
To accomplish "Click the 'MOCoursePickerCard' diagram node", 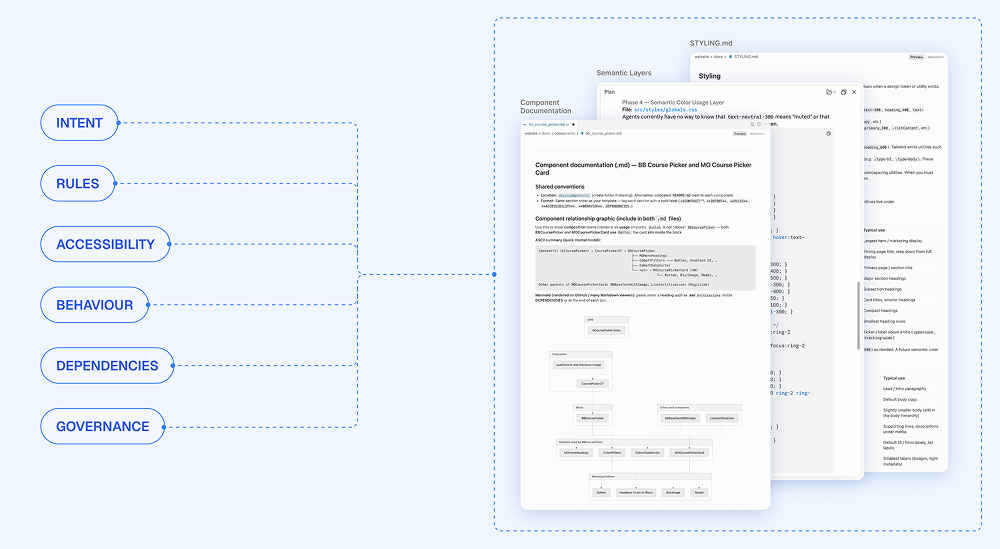I will 689,453.
